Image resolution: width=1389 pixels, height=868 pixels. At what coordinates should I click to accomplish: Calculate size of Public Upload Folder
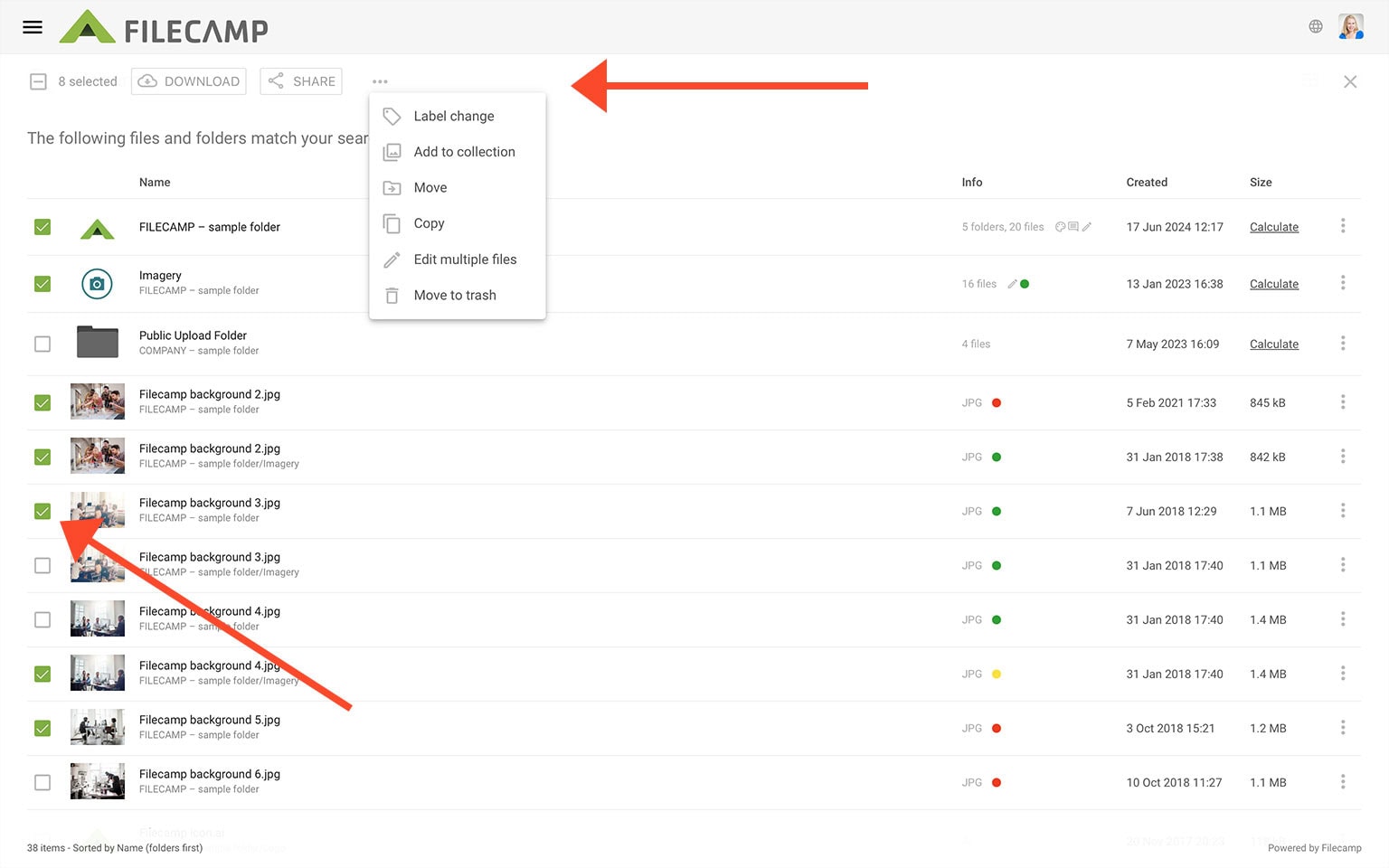pyautogui.click(x=1274, y=344)
